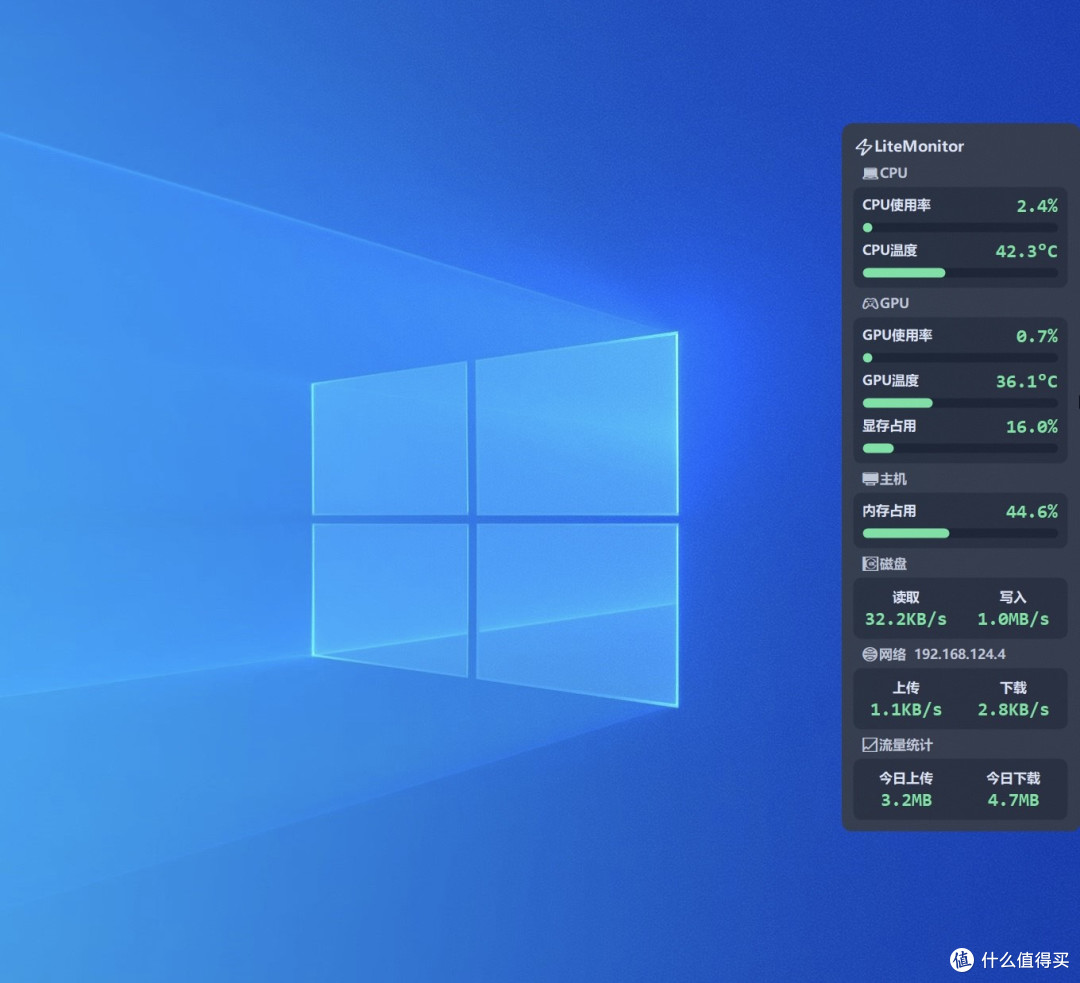1080x983 pixels.
Task: Click the LiteMonitor lightning bolt icon
Action: coord(864,147)
